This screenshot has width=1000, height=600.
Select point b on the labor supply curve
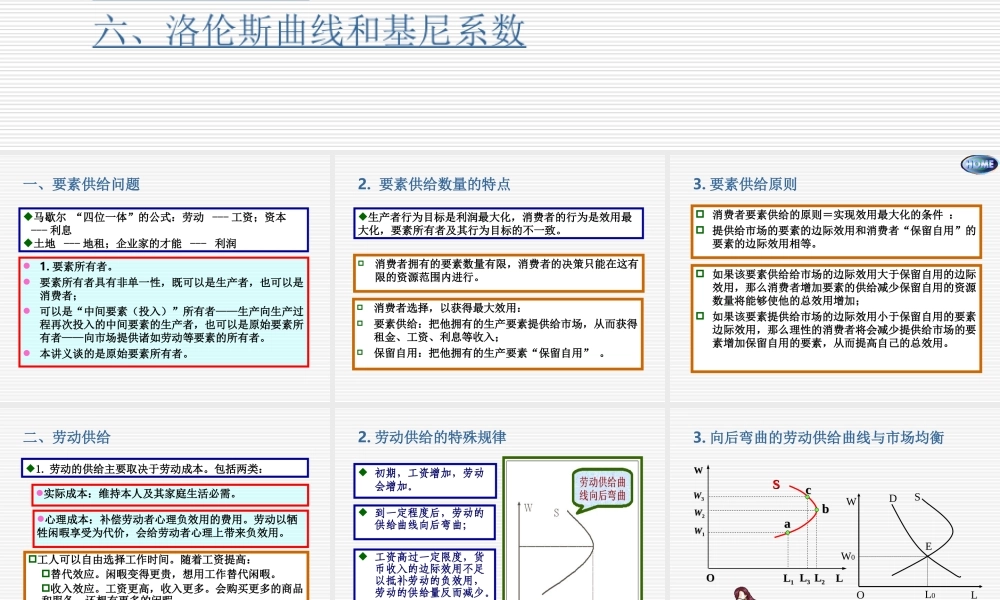pos(817,509)
